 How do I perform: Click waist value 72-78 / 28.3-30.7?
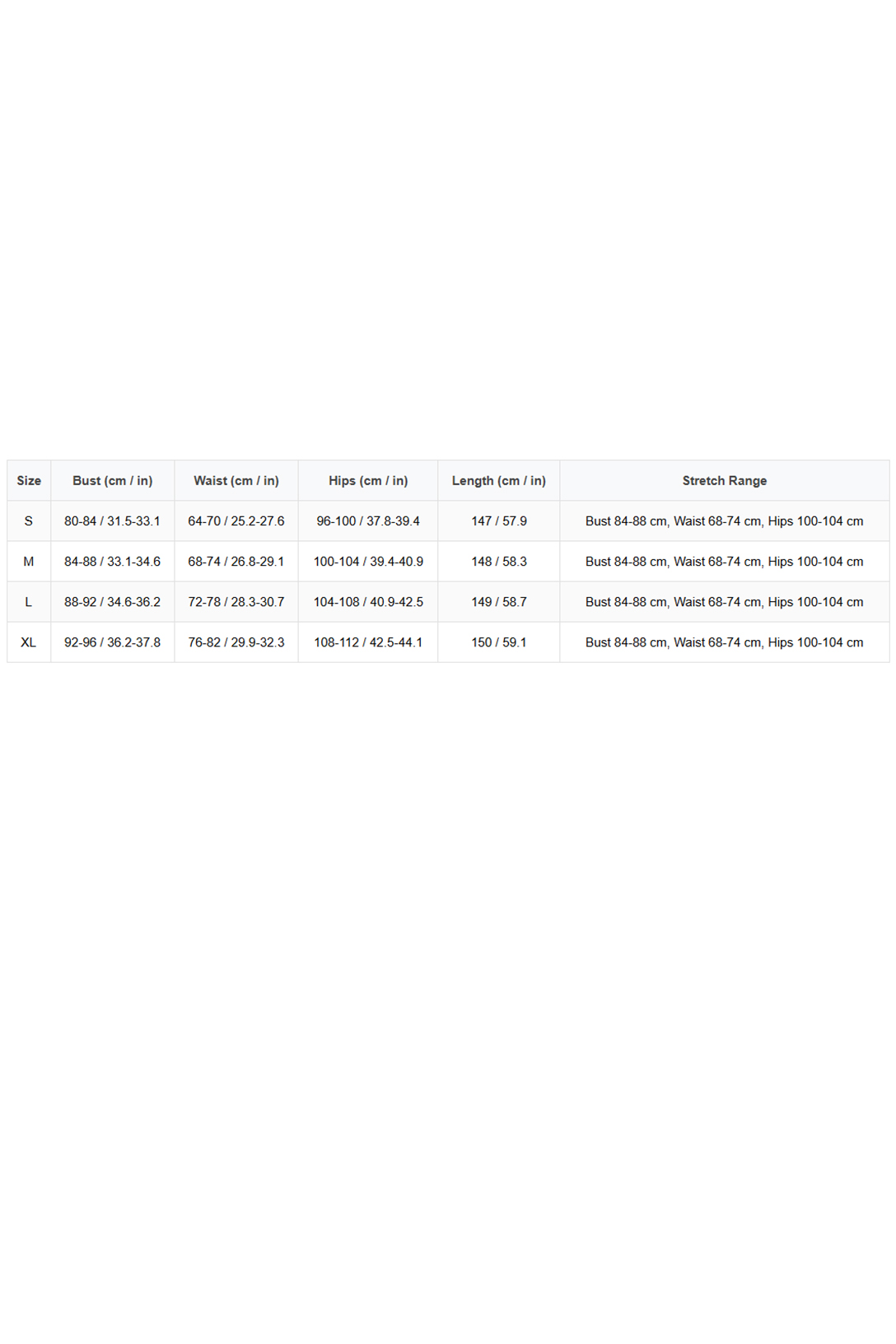pyautogui.click(x=236, y=602)
